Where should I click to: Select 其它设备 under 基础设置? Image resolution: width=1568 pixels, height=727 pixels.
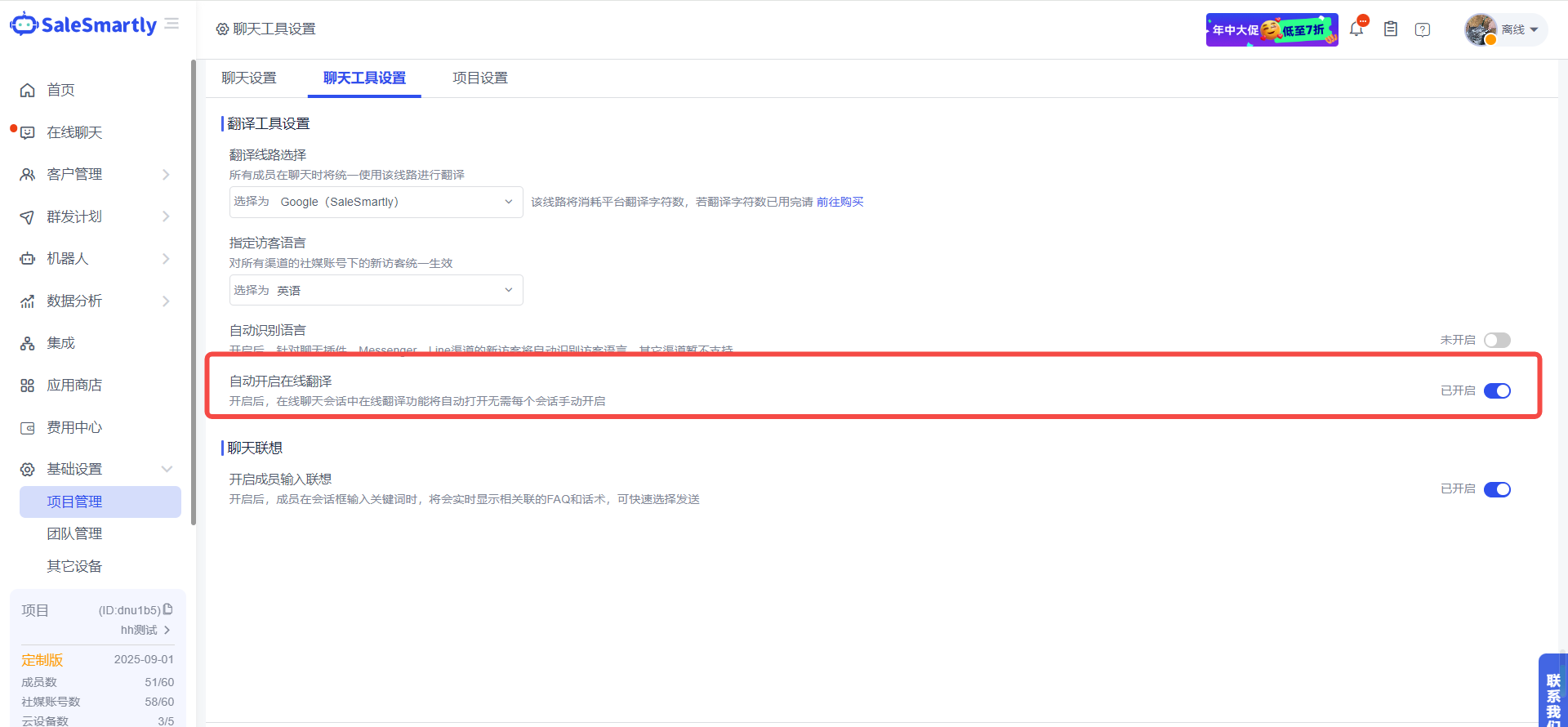pos(74,566)
